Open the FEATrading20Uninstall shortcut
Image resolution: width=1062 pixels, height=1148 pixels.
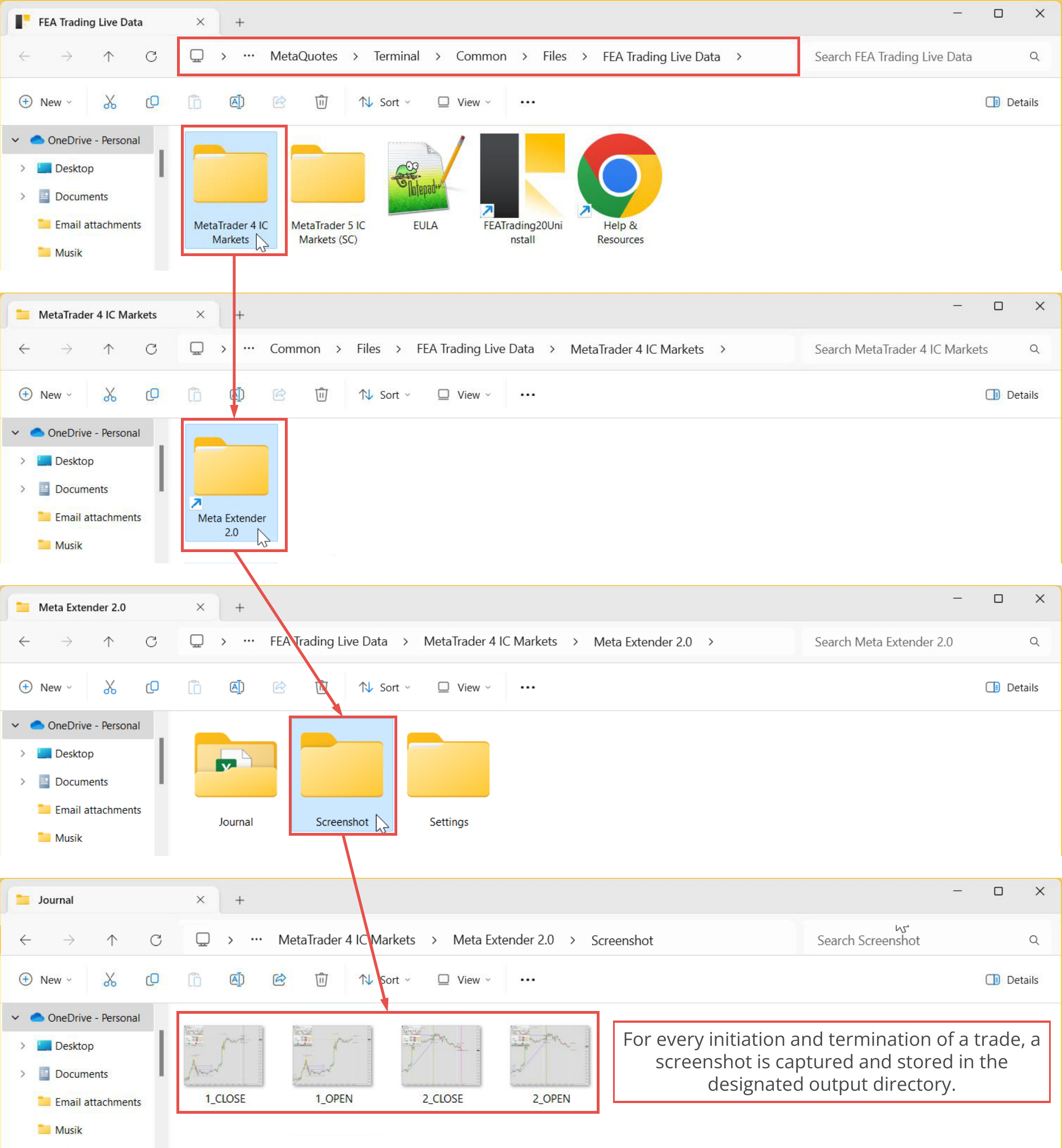coord(523,189)
